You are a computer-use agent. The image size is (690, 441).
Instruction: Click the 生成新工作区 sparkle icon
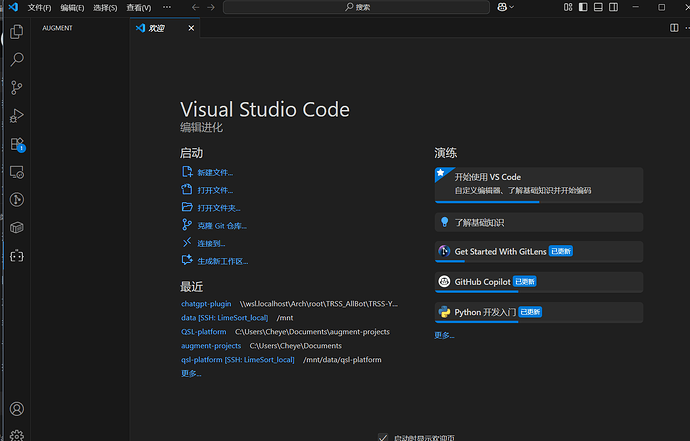187,260
